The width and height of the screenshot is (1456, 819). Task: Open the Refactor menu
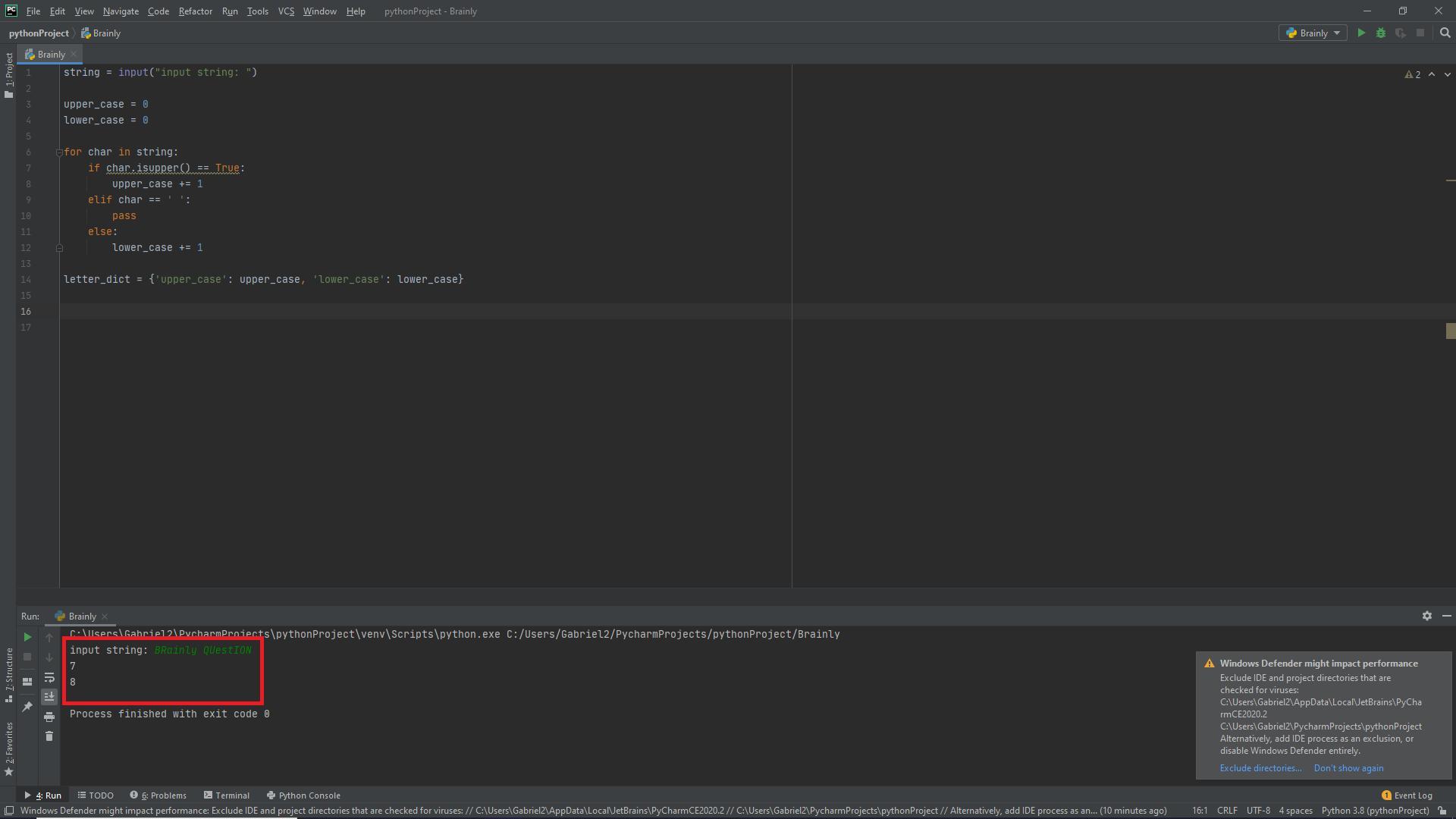tap(195, 11)
